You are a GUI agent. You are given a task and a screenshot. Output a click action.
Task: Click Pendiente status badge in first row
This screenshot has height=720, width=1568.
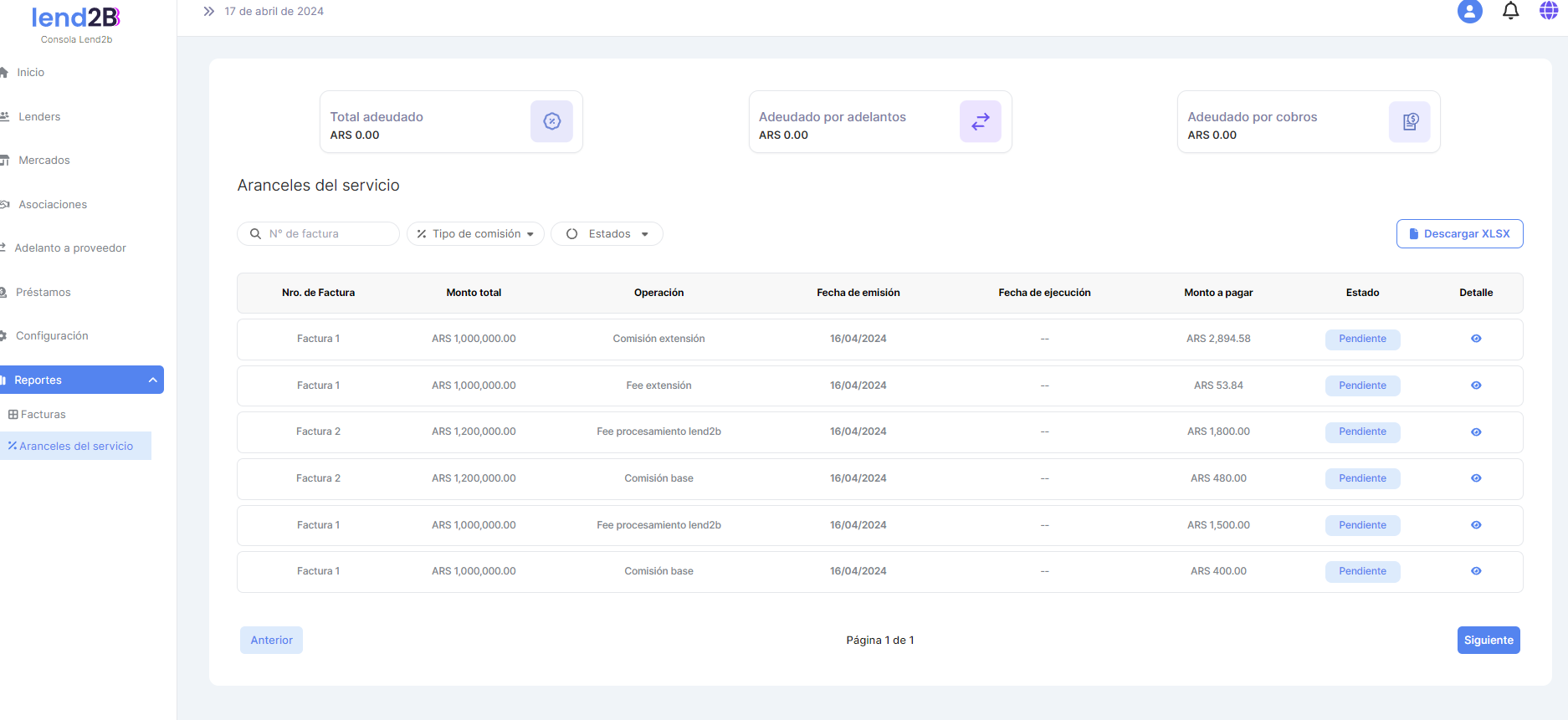coord(1362,339)
